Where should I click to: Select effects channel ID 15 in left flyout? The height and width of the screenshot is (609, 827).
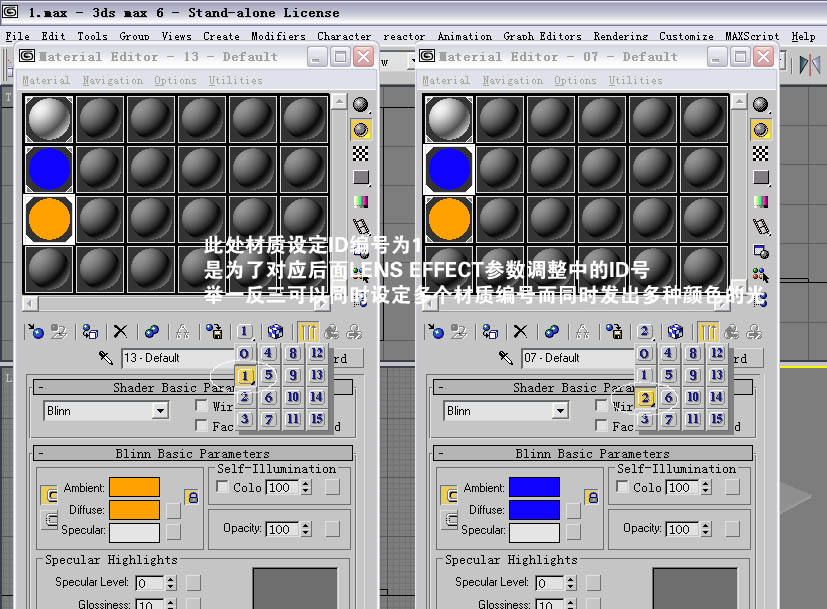[x=316, y=419]
